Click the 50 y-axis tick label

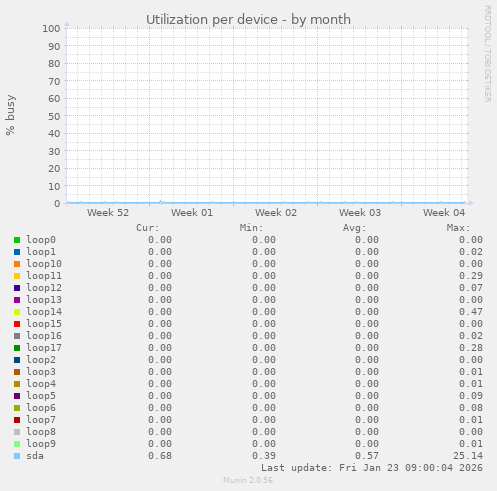point(54,117)
